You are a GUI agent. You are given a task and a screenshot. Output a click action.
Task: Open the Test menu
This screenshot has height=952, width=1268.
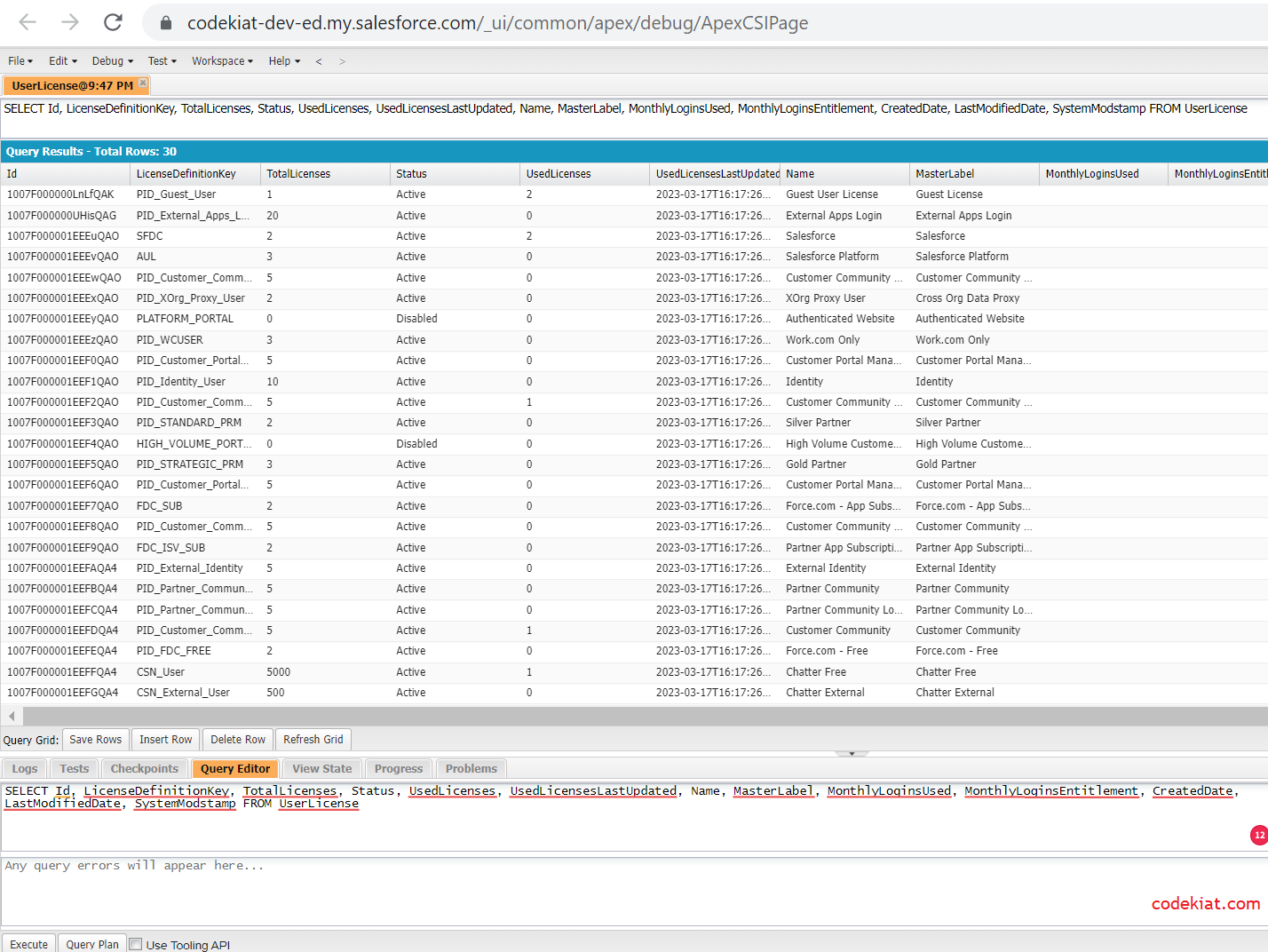pos(162,61)
